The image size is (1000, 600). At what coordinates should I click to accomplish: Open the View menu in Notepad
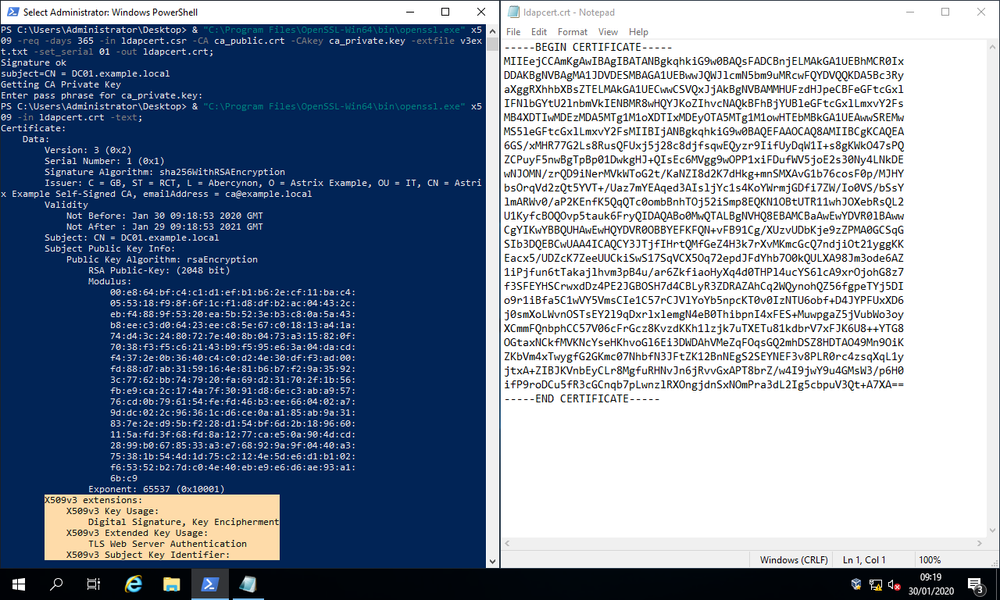click(607, 31)
